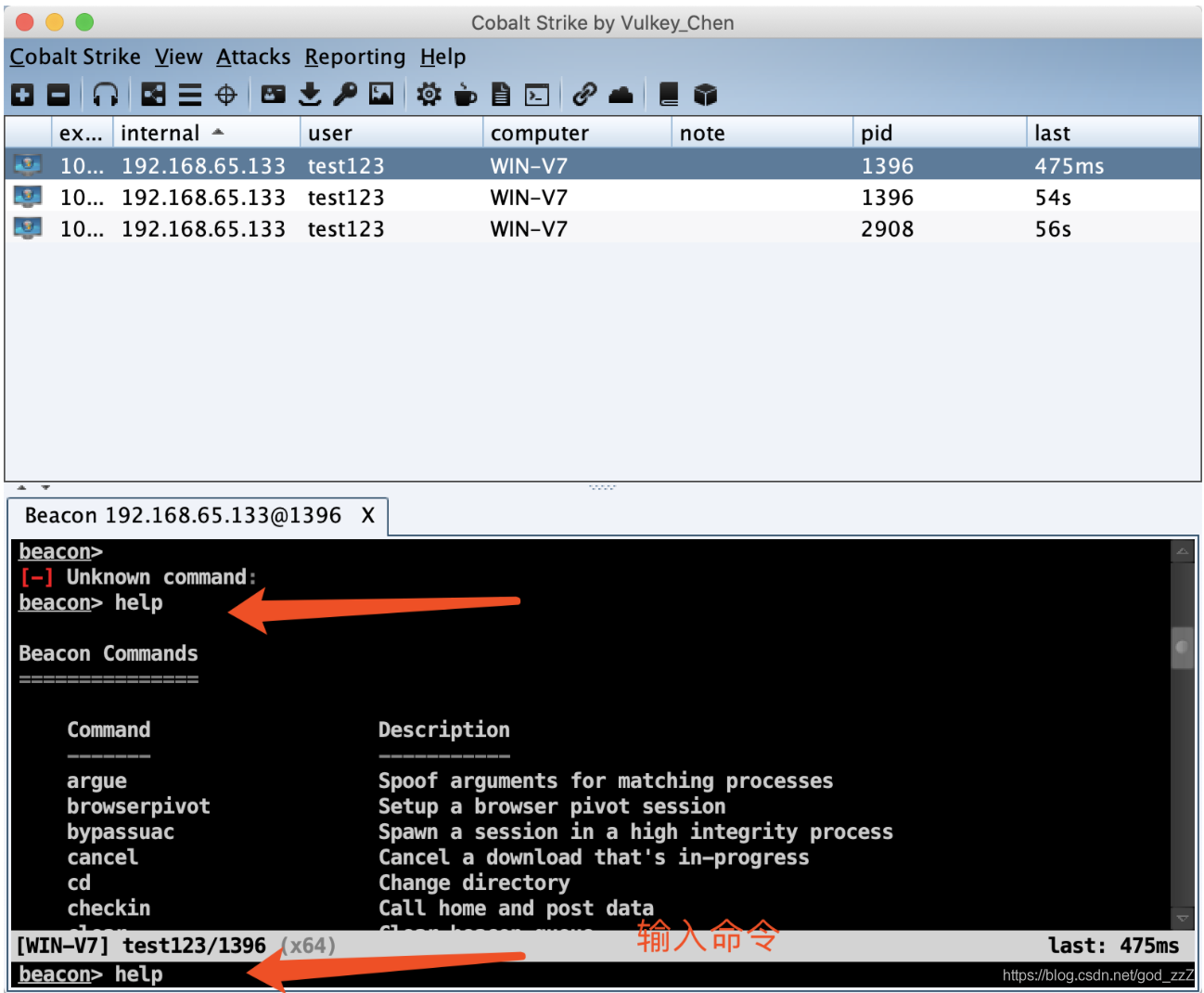Viewport: 1204px width, 993px height.
Task: Open the help book icon
Action: 668,94
